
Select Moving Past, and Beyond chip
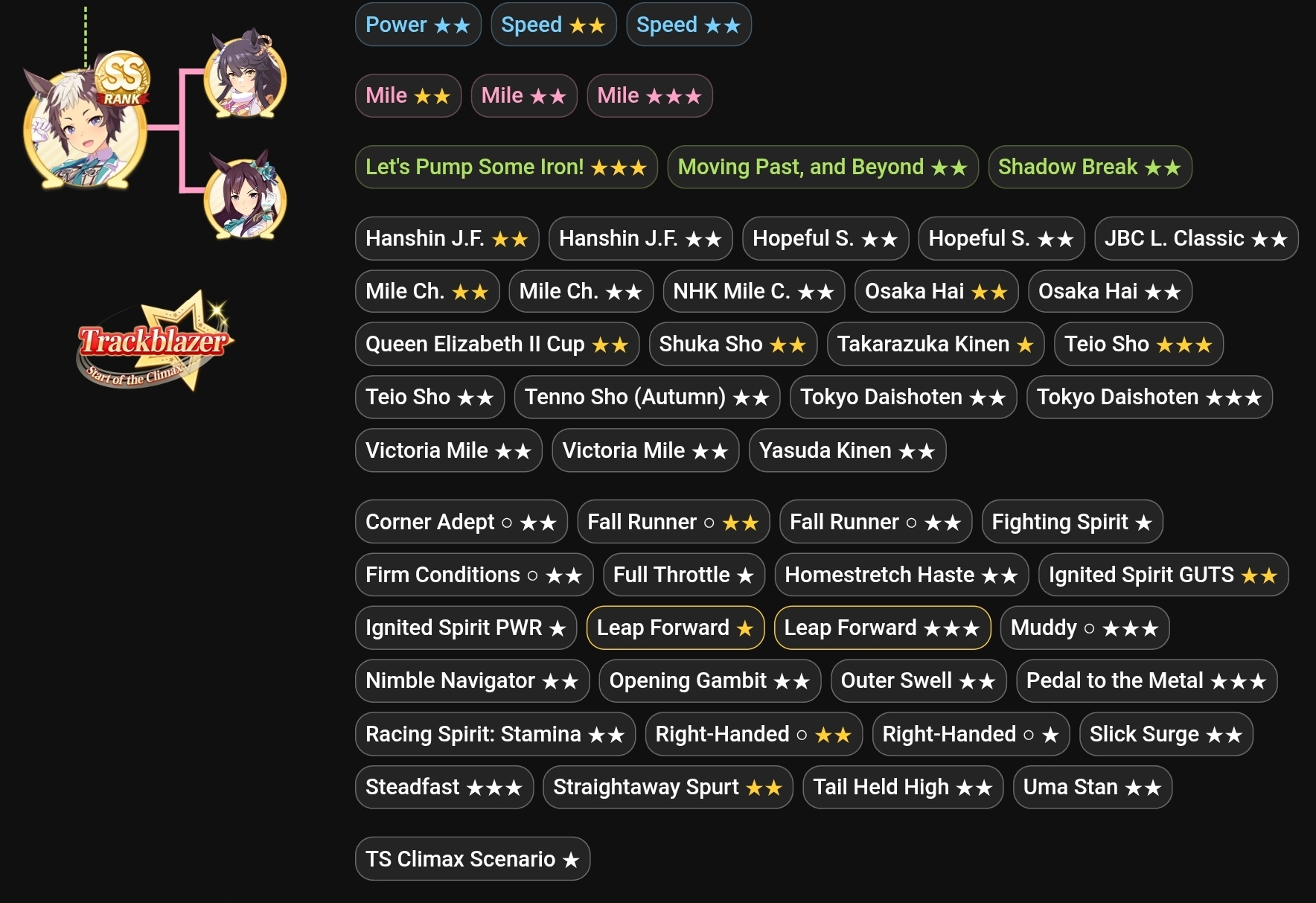click(x=822, y=167)
